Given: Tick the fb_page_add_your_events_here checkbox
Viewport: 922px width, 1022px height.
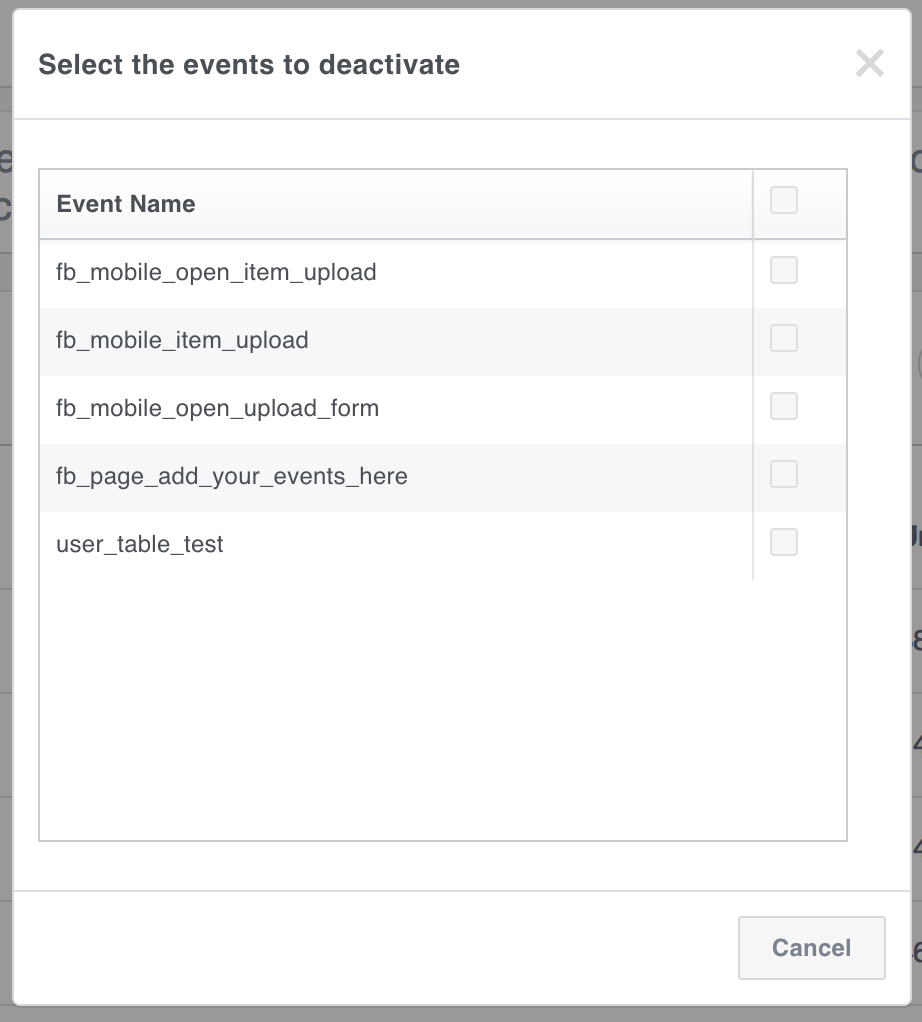Looking at the screenshot, I should [x=783, y=474].
